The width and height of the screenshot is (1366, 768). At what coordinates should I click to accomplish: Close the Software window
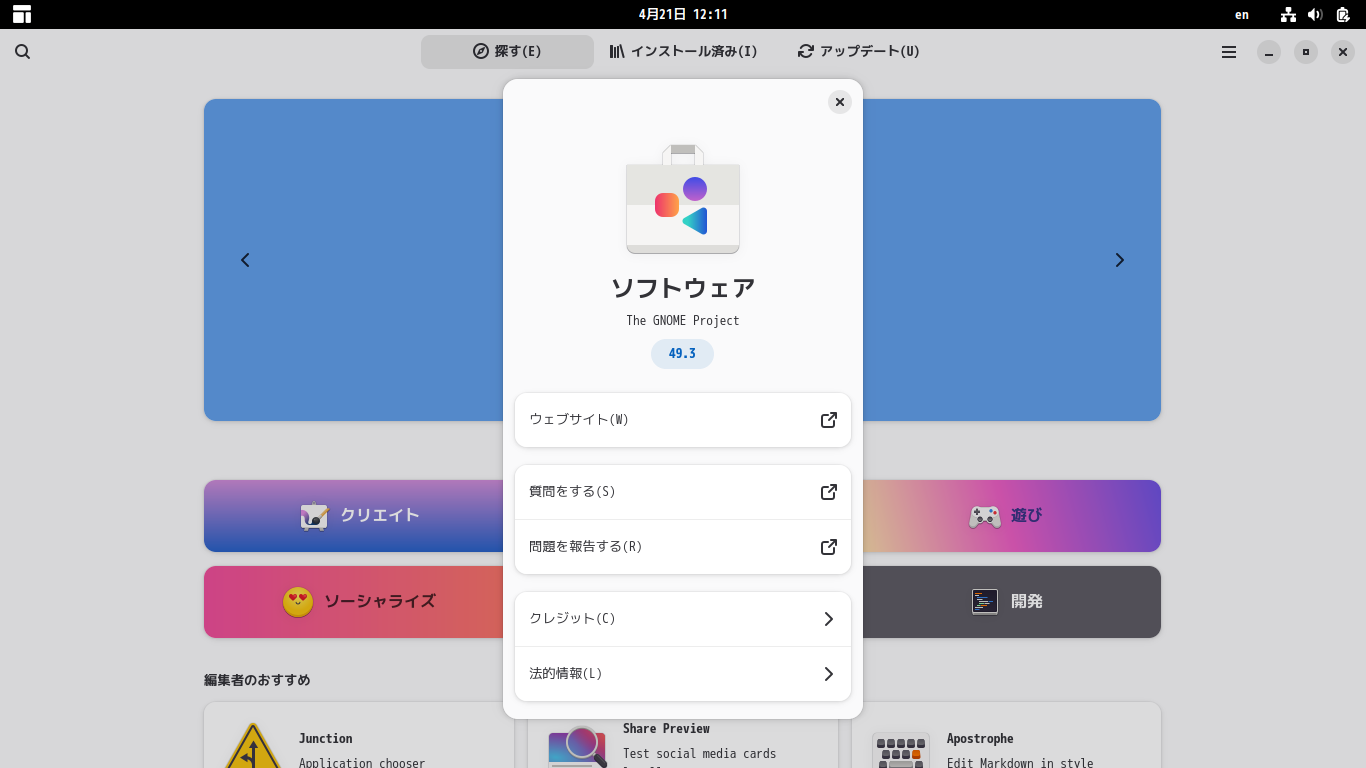[x=1343, y=52]
